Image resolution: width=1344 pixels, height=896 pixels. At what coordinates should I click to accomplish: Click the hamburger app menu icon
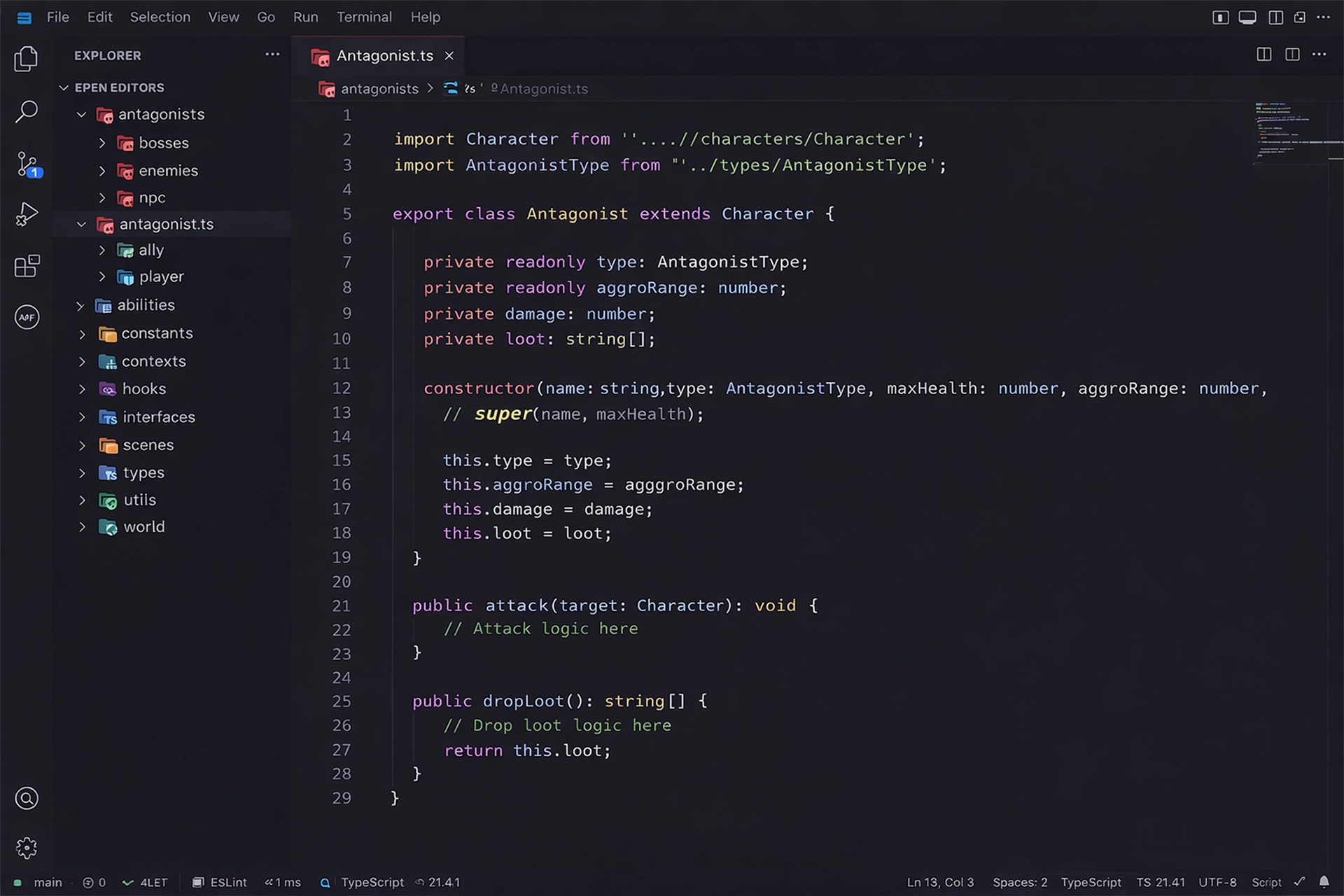(x=24, y=17)
